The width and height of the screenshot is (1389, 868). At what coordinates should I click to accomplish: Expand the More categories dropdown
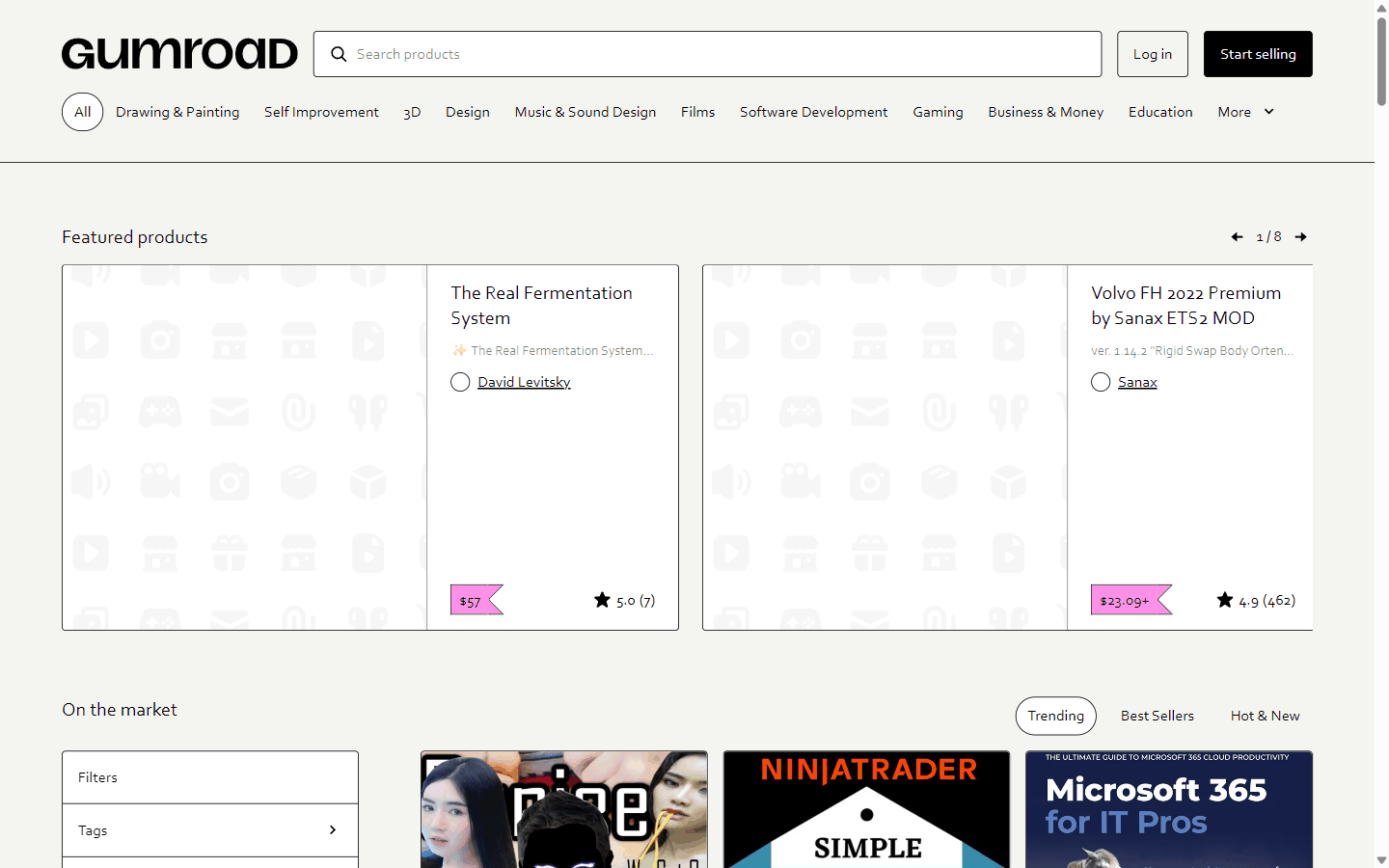click(1246, 112)
